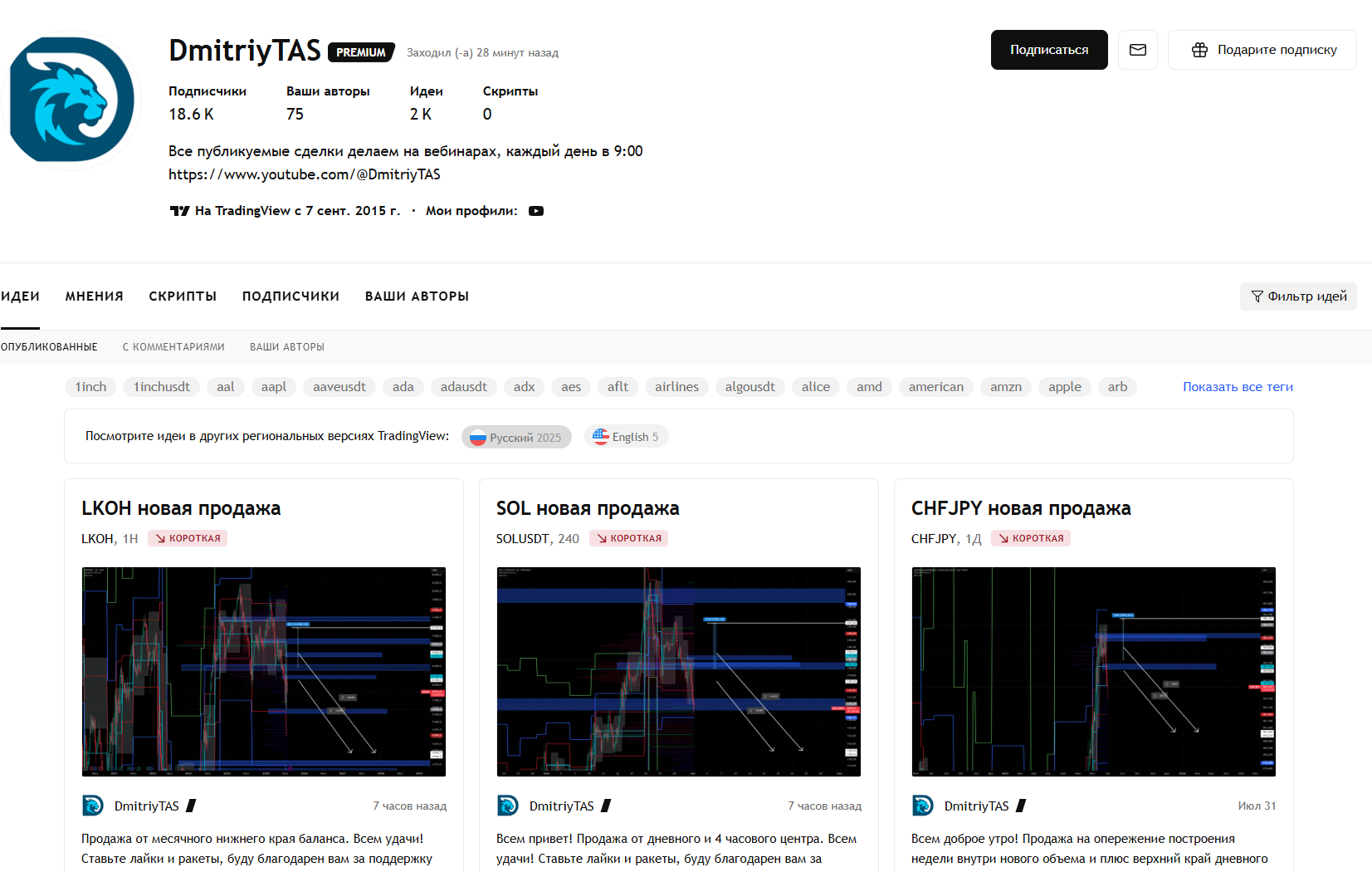The image size is (1372, 872).
Task: Click the alice tag
Action: point(816,387)
